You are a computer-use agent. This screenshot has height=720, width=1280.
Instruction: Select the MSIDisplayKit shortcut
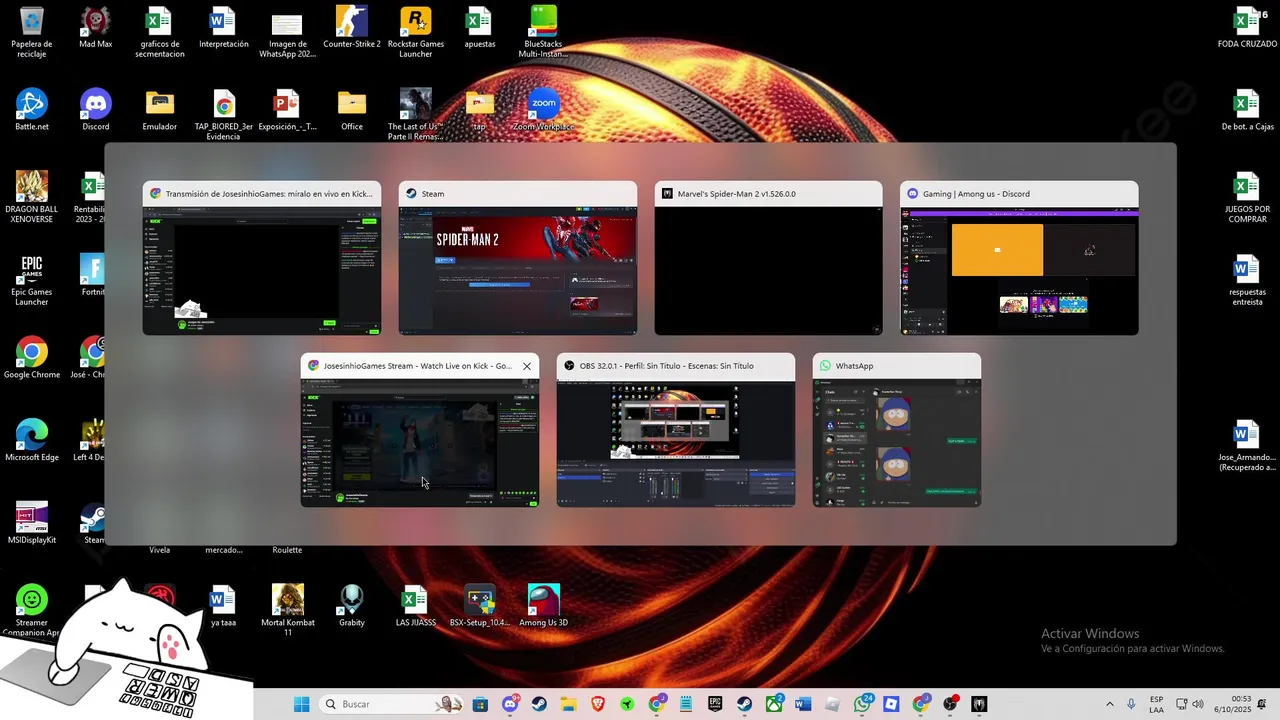(x=32, y=523)
